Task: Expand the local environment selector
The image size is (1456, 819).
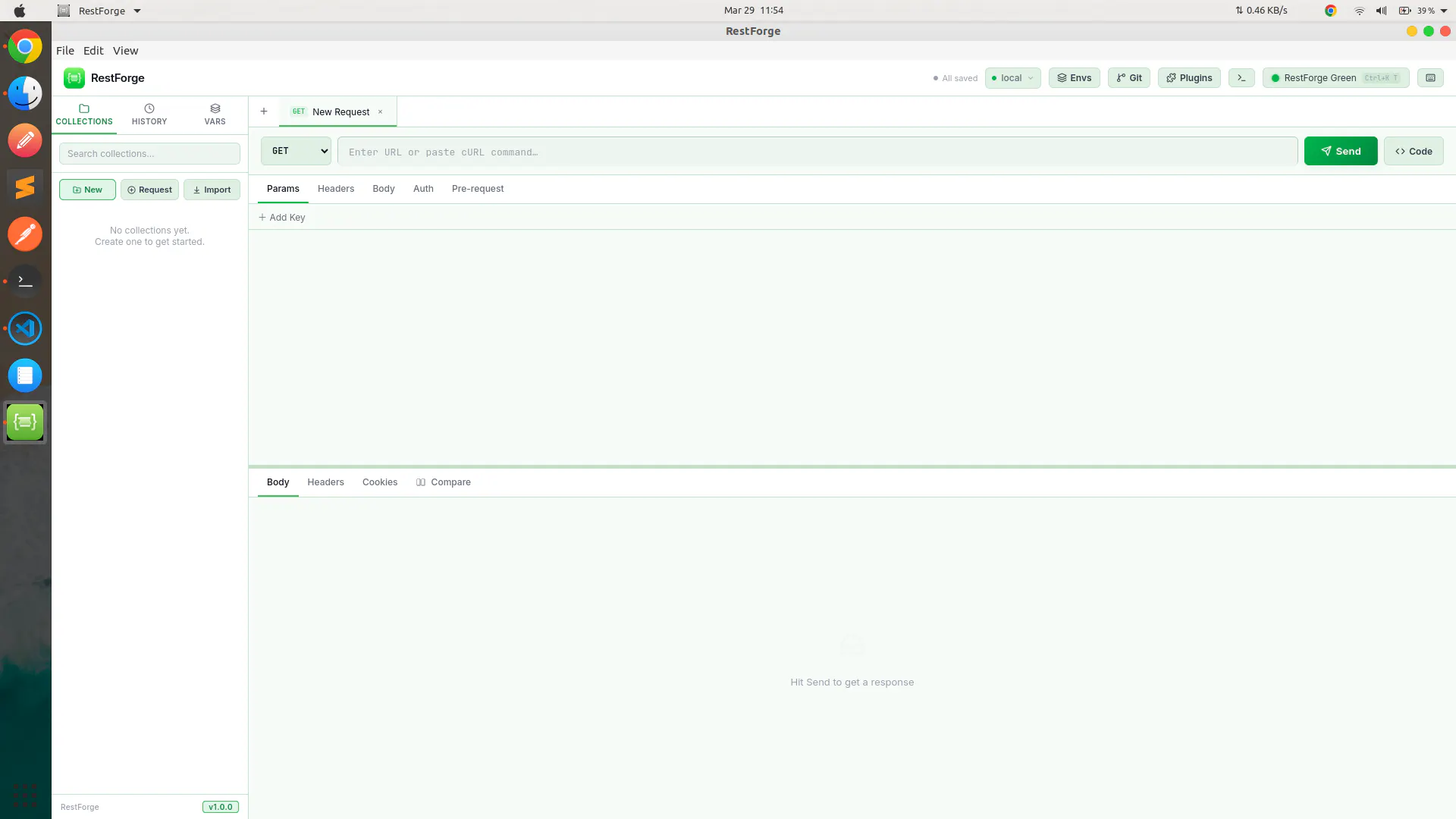Action: (x=1013, y=78)
